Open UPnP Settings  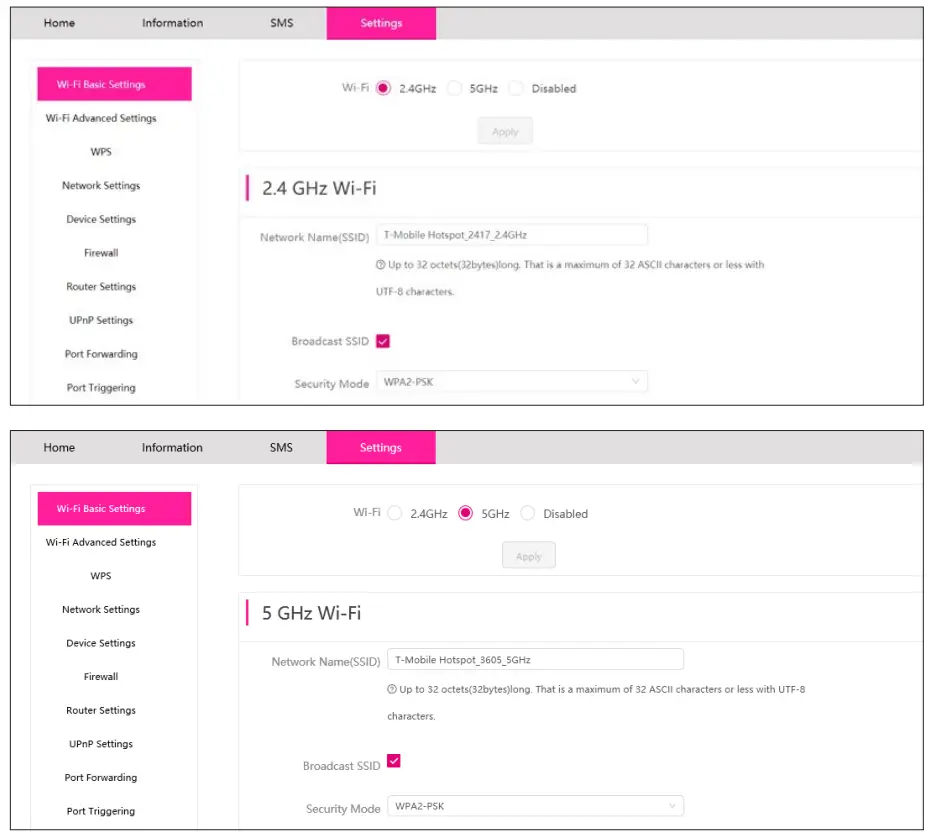point(100,320)
